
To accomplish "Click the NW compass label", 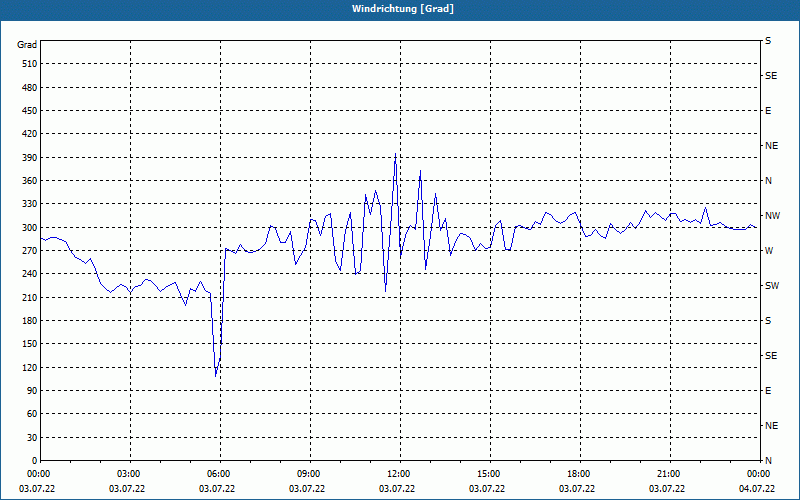I will click(x=772, y=216).
